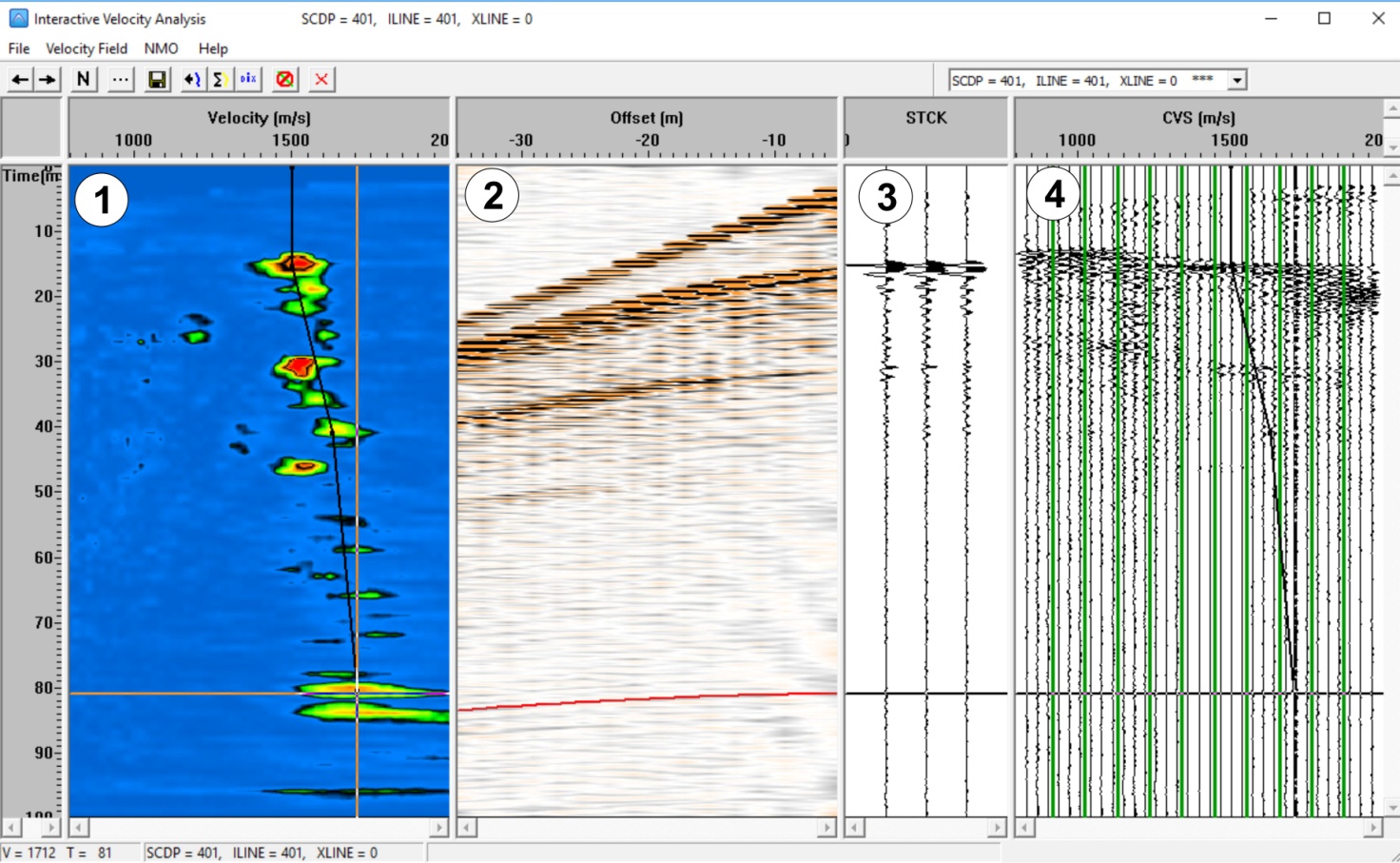Click the sigma sum curve icon
The height and width of the screenshot is (863, 1400).
click(x=220, y=80)
